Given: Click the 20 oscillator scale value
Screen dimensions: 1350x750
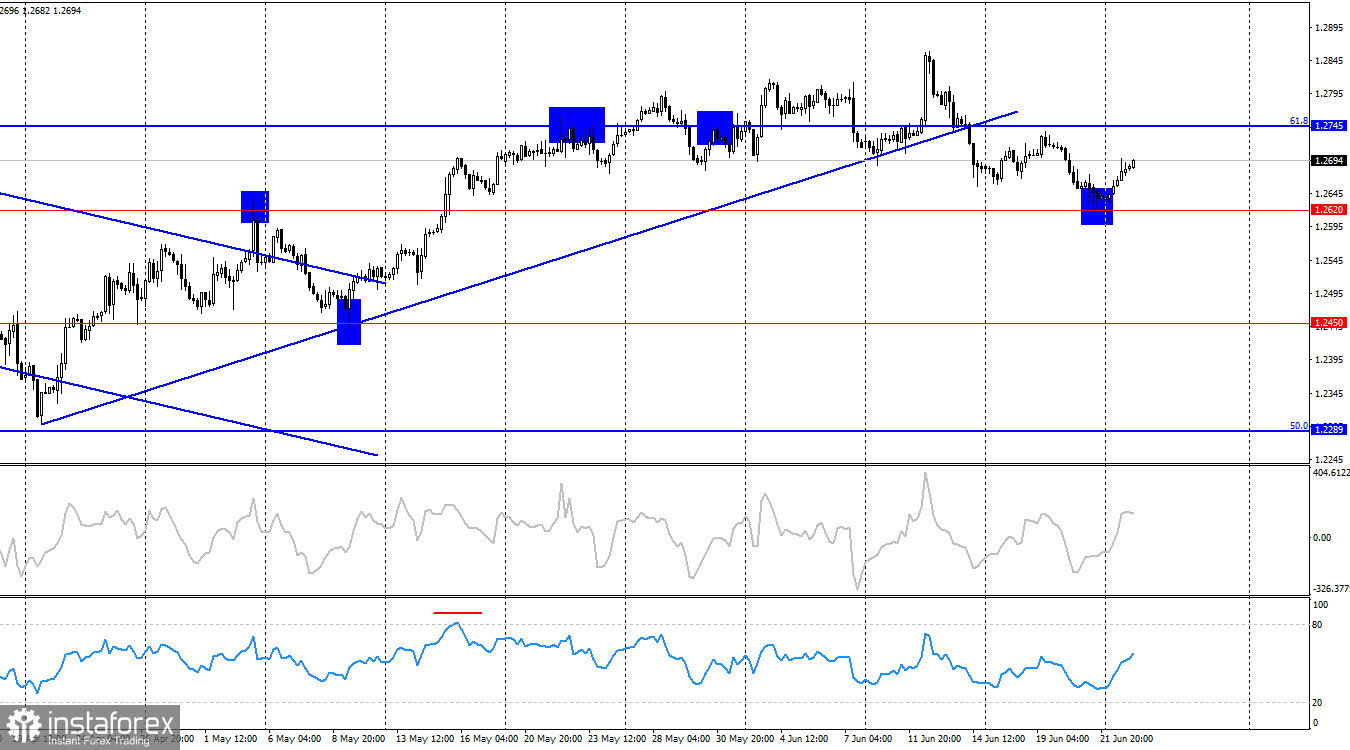Looking at the screenshot, I should pyautogui.click(x=1318, y=703).
